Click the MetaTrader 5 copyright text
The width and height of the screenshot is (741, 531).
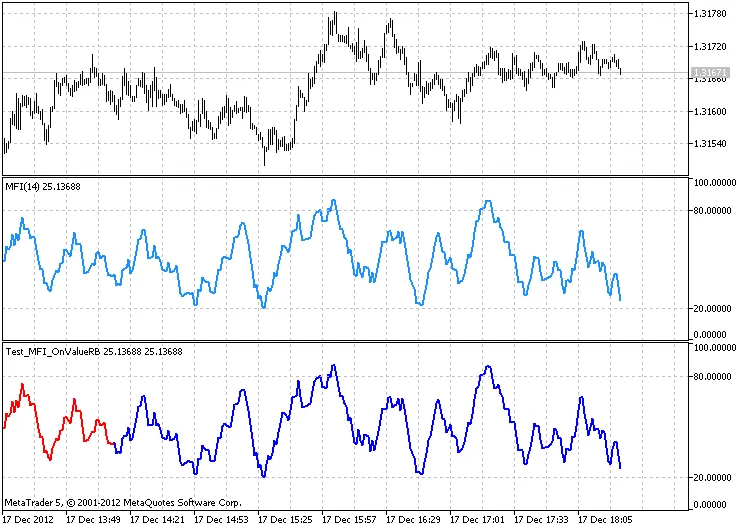pyautogui.click(x=122, y=502)
